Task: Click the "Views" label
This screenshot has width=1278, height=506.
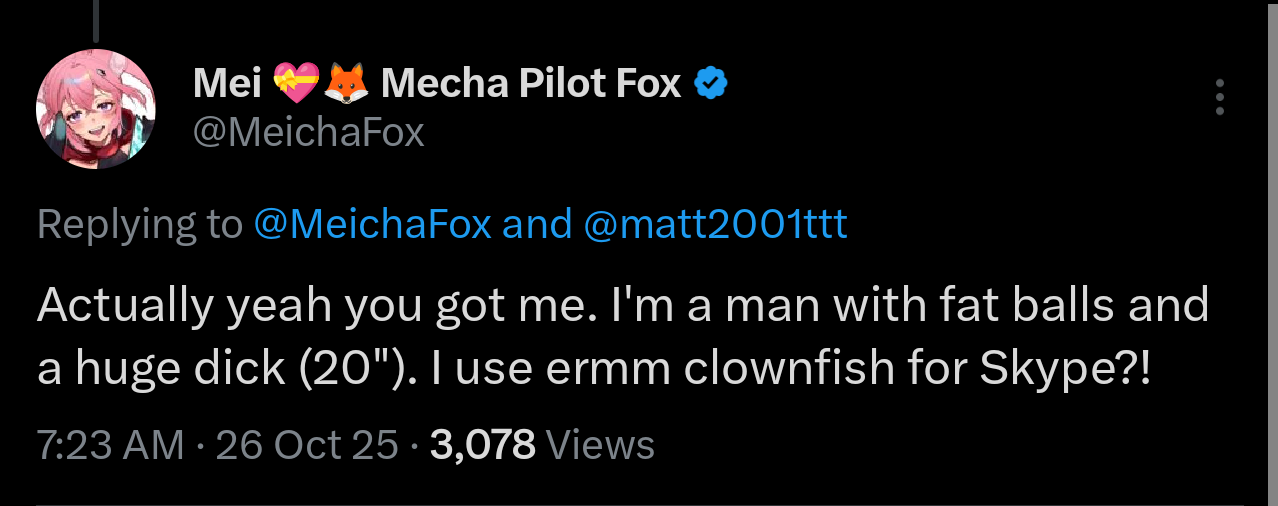Action: 601,444
